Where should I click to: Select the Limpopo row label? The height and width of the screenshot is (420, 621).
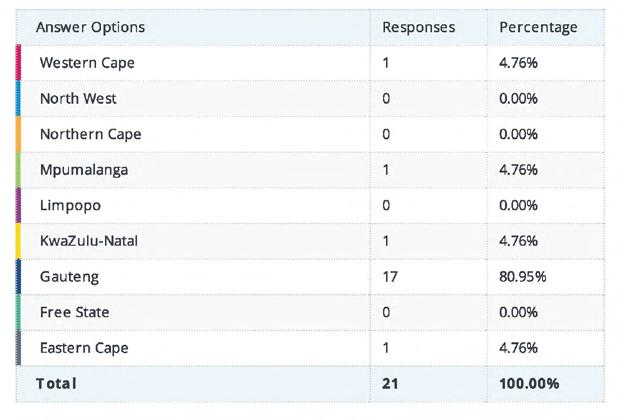click(x=70, y=205)
